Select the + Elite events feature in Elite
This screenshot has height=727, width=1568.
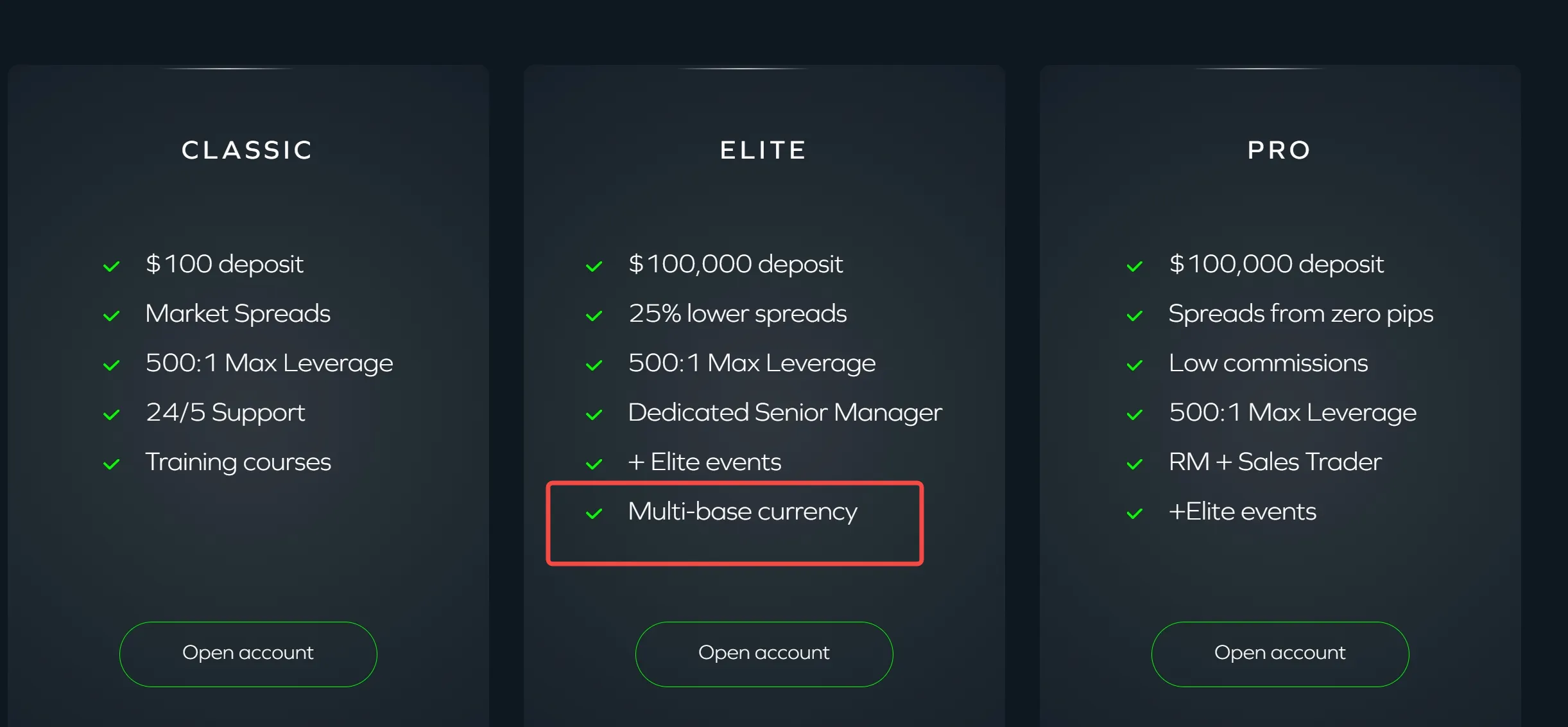[704, 462]
